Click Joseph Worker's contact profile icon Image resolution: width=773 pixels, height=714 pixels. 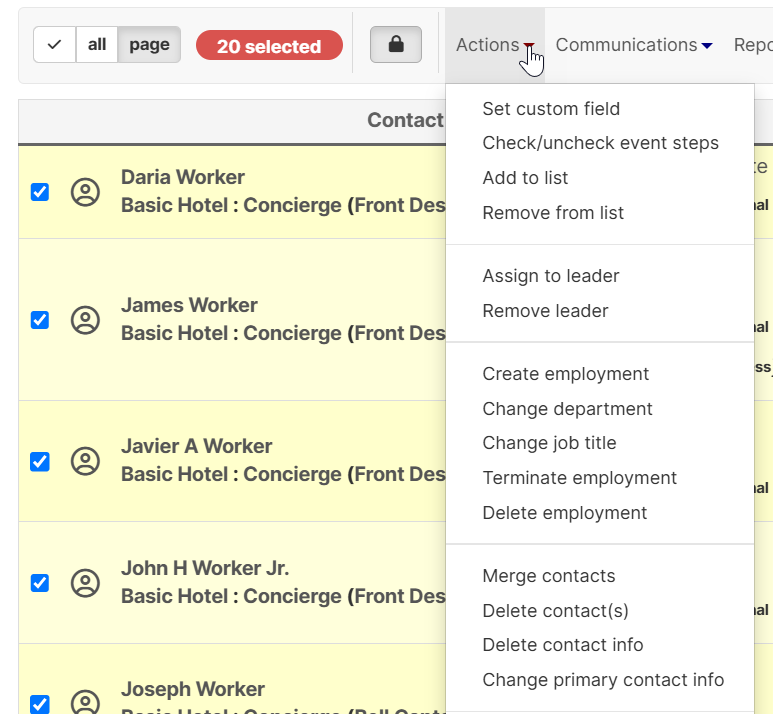coord(85,702)
